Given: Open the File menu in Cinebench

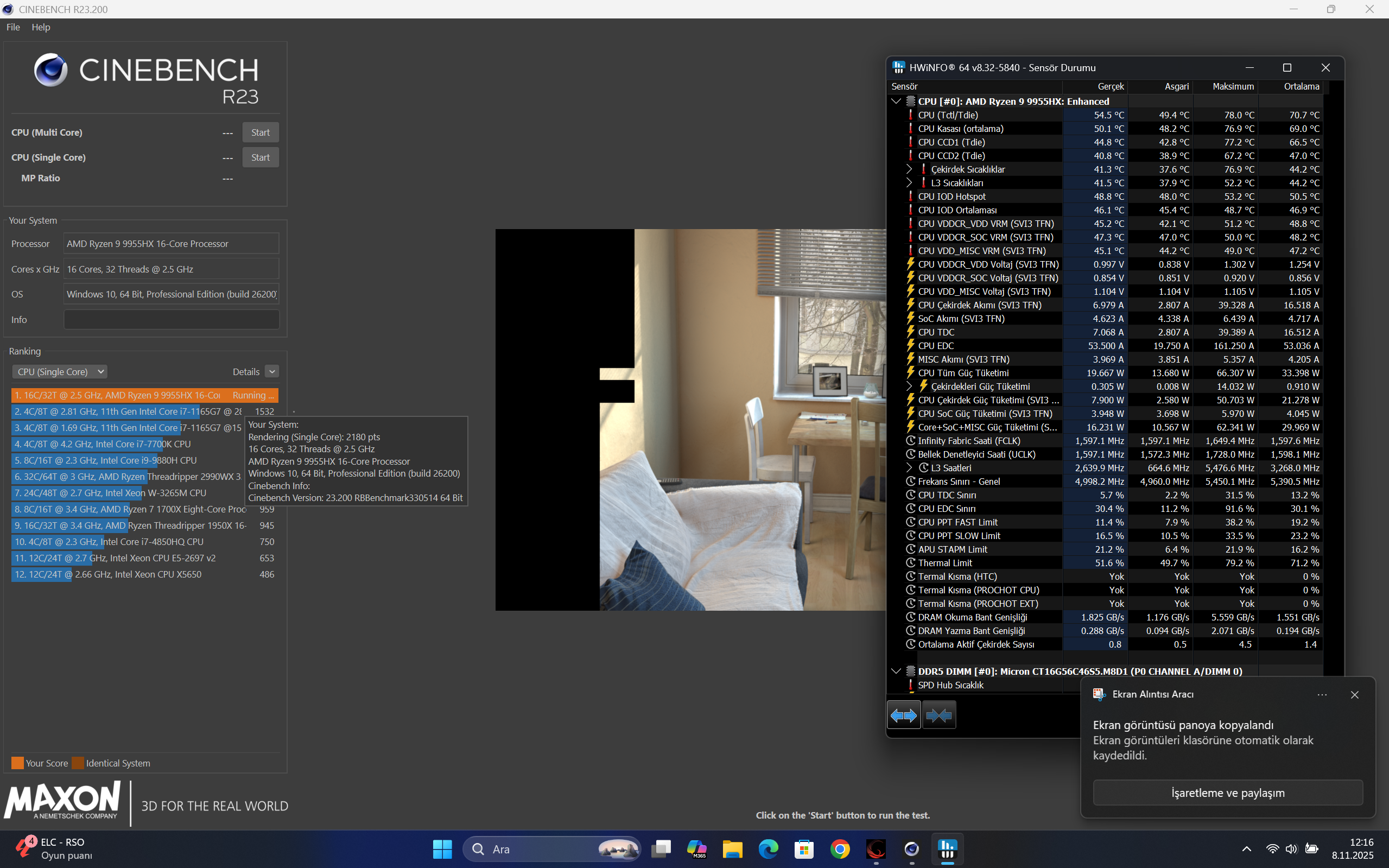Looking at the screenshot, I should (x=13, y=27).
